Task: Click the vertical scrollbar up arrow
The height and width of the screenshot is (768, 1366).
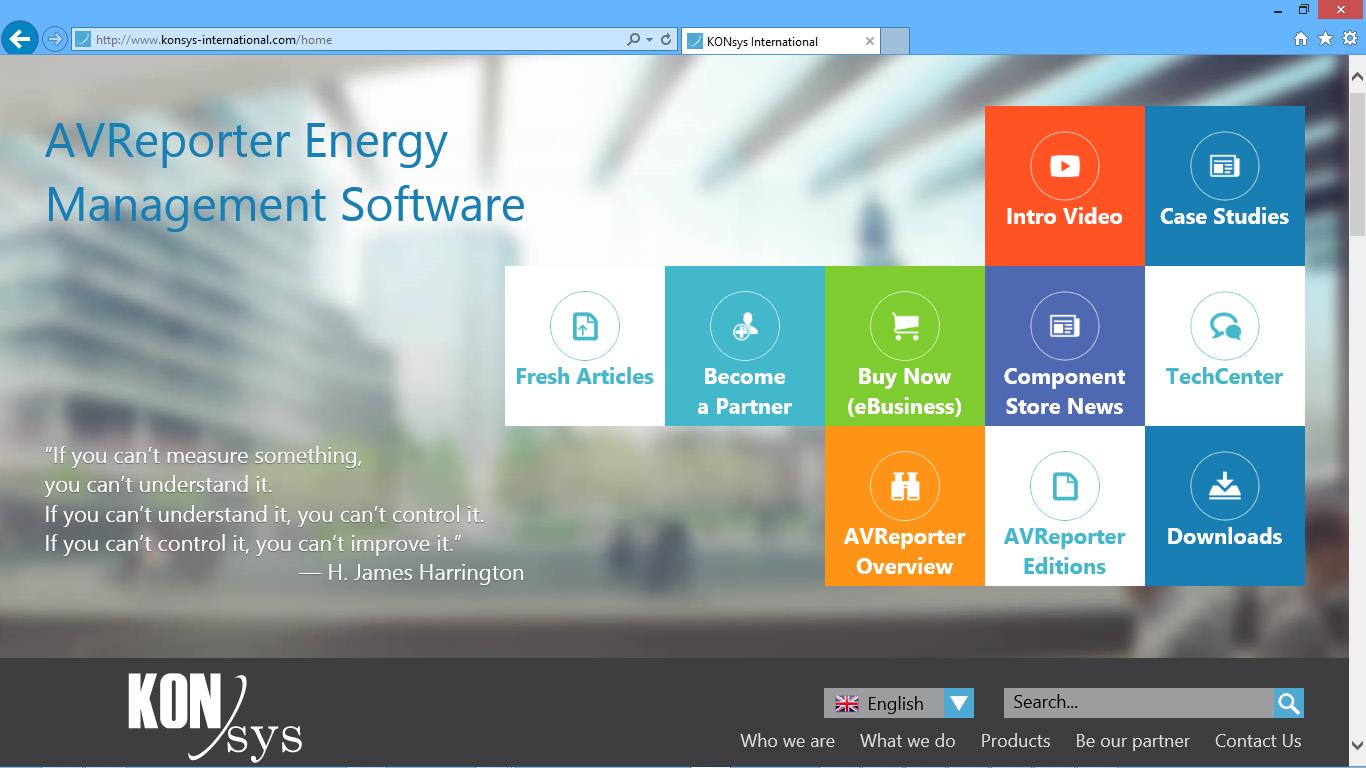Action: (1357, 75)
